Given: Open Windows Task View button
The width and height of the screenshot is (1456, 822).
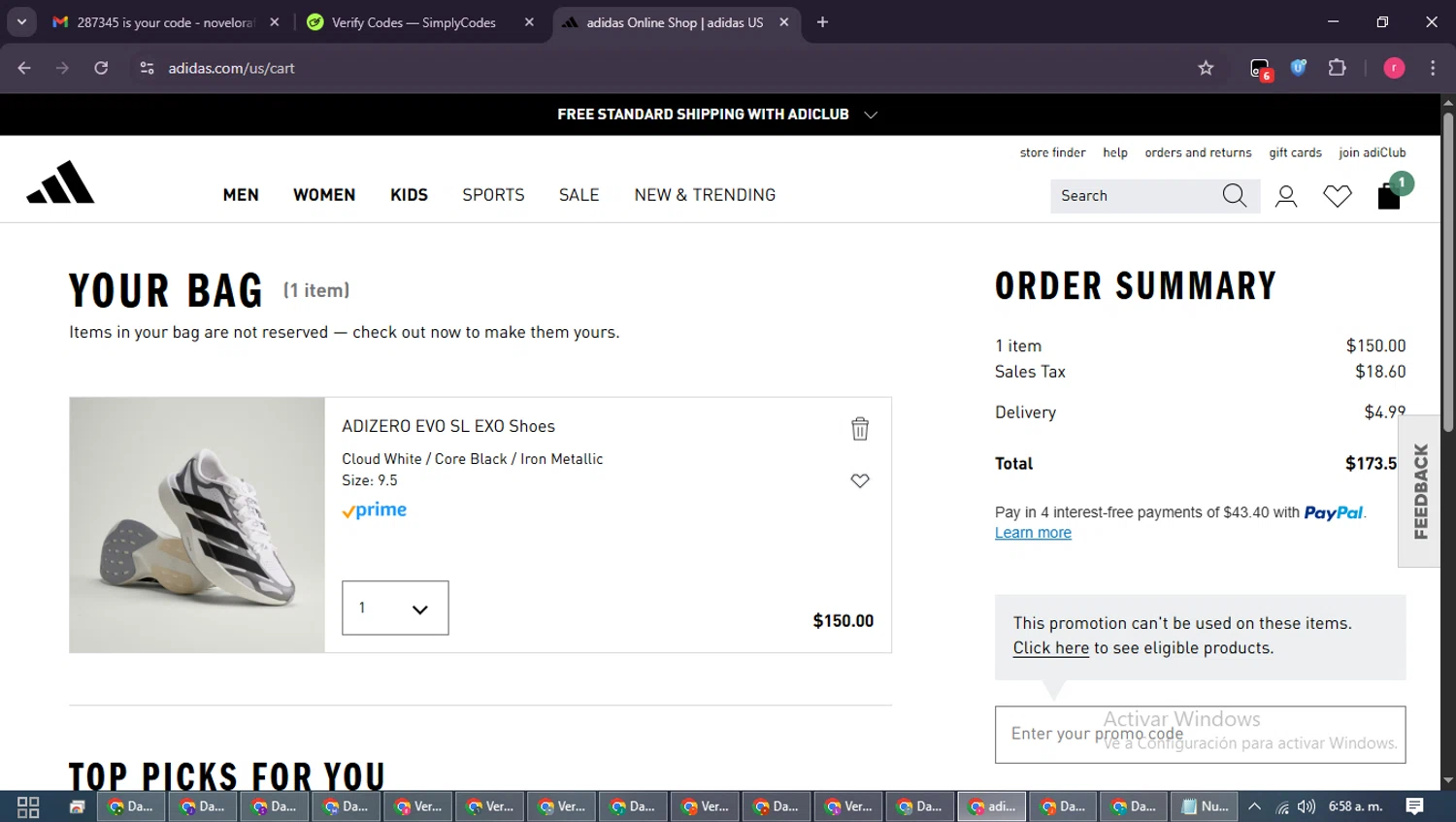Looking at the screenshot, I should [28, 807].
